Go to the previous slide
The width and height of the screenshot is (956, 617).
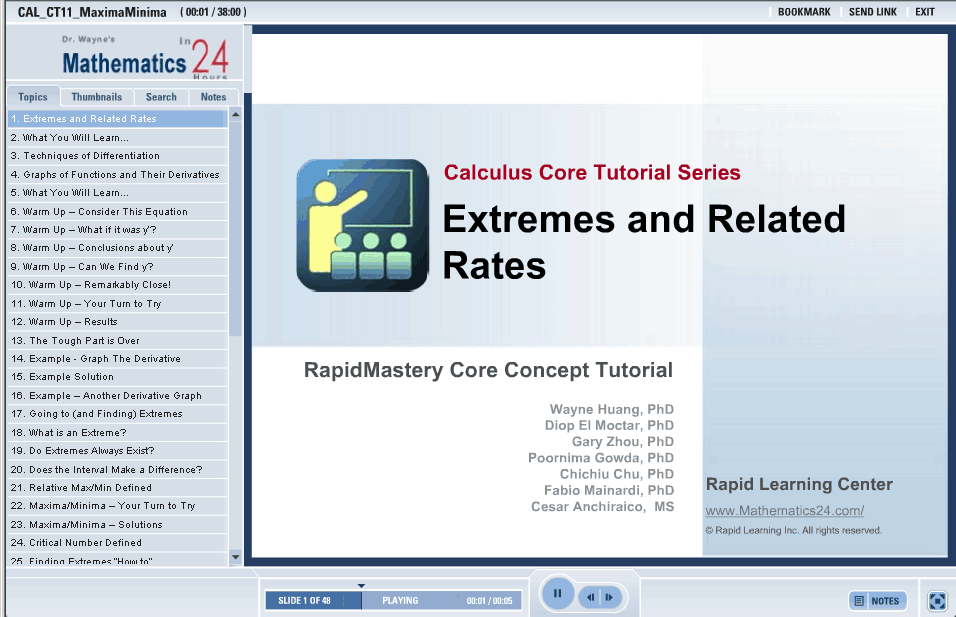(x=591, y=597)
